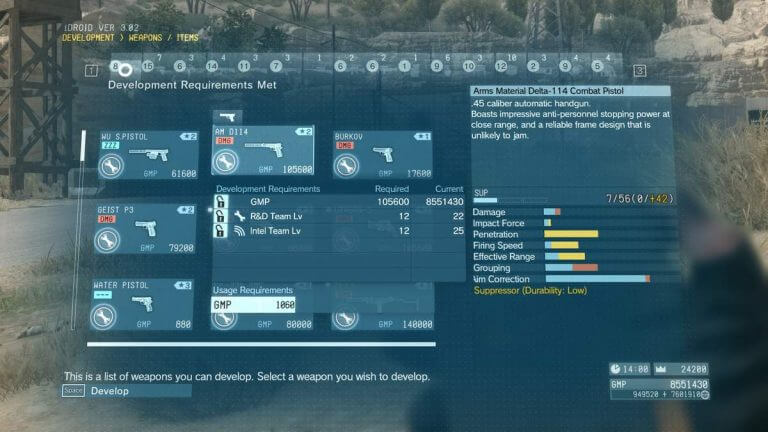This screenshot has height=432, width=768.
Task: Click the DEVELOPMENT breadcrumb
Action: pos(88,38)
